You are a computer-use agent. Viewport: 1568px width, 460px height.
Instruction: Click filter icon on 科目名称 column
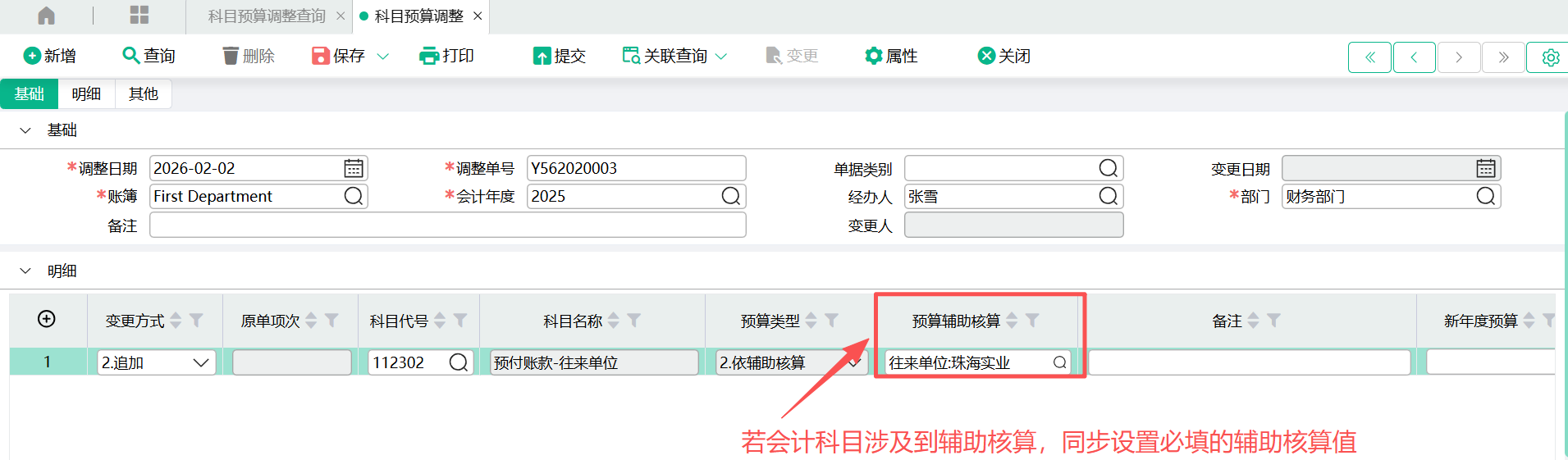tap(634, 321)
